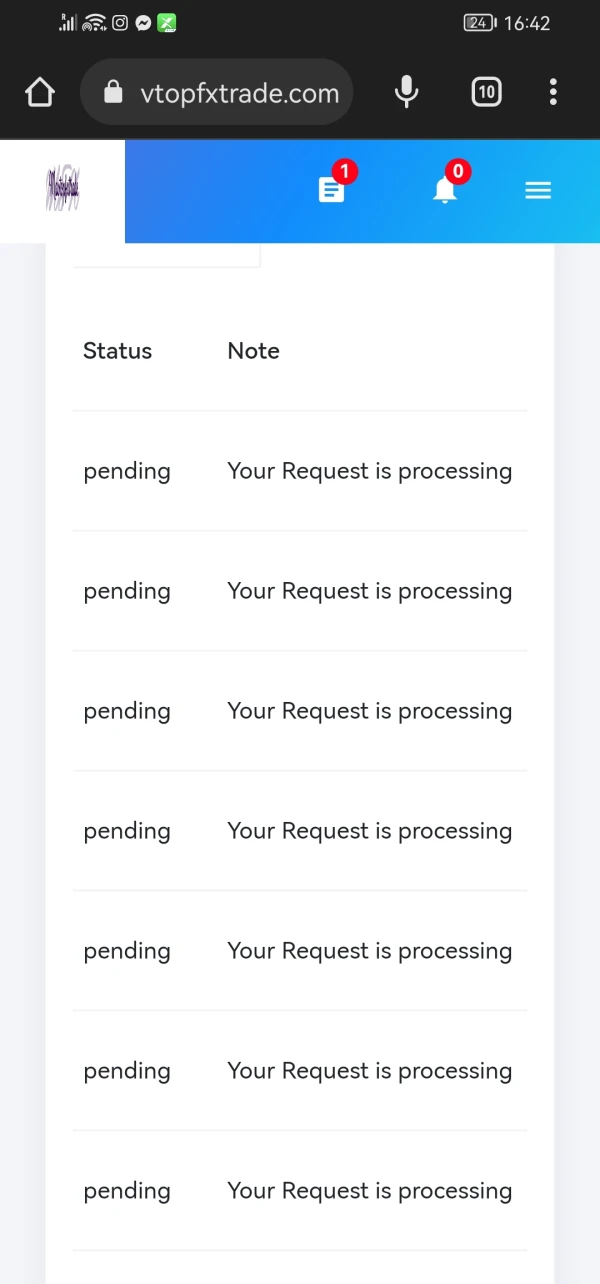Tap the site logo in the header
The image size is (600, 1284).
coord(62,190)
